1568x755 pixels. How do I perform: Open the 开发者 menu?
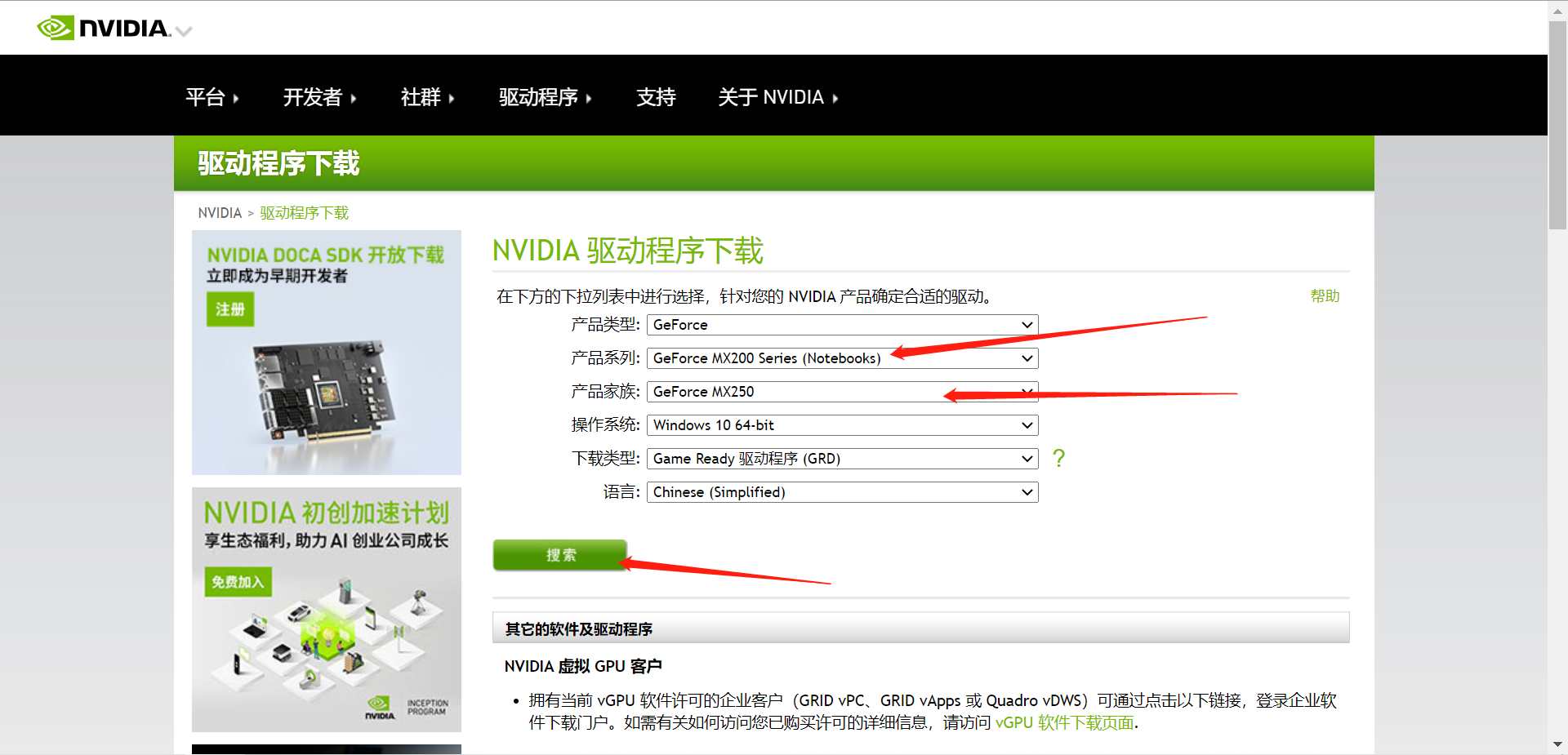coord(313,96)
